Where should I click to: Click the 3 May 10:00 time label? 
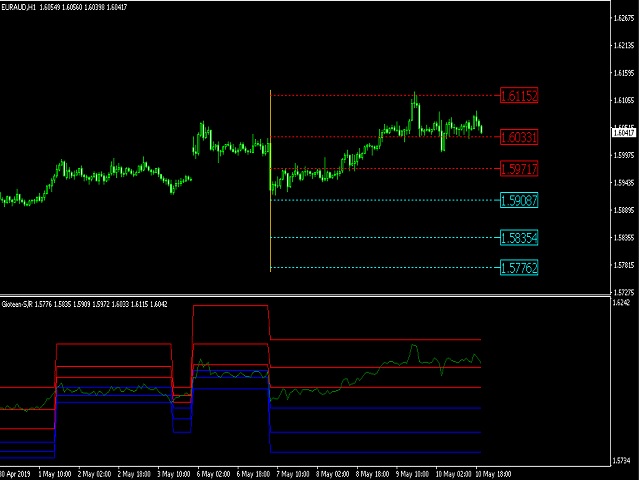174,474
